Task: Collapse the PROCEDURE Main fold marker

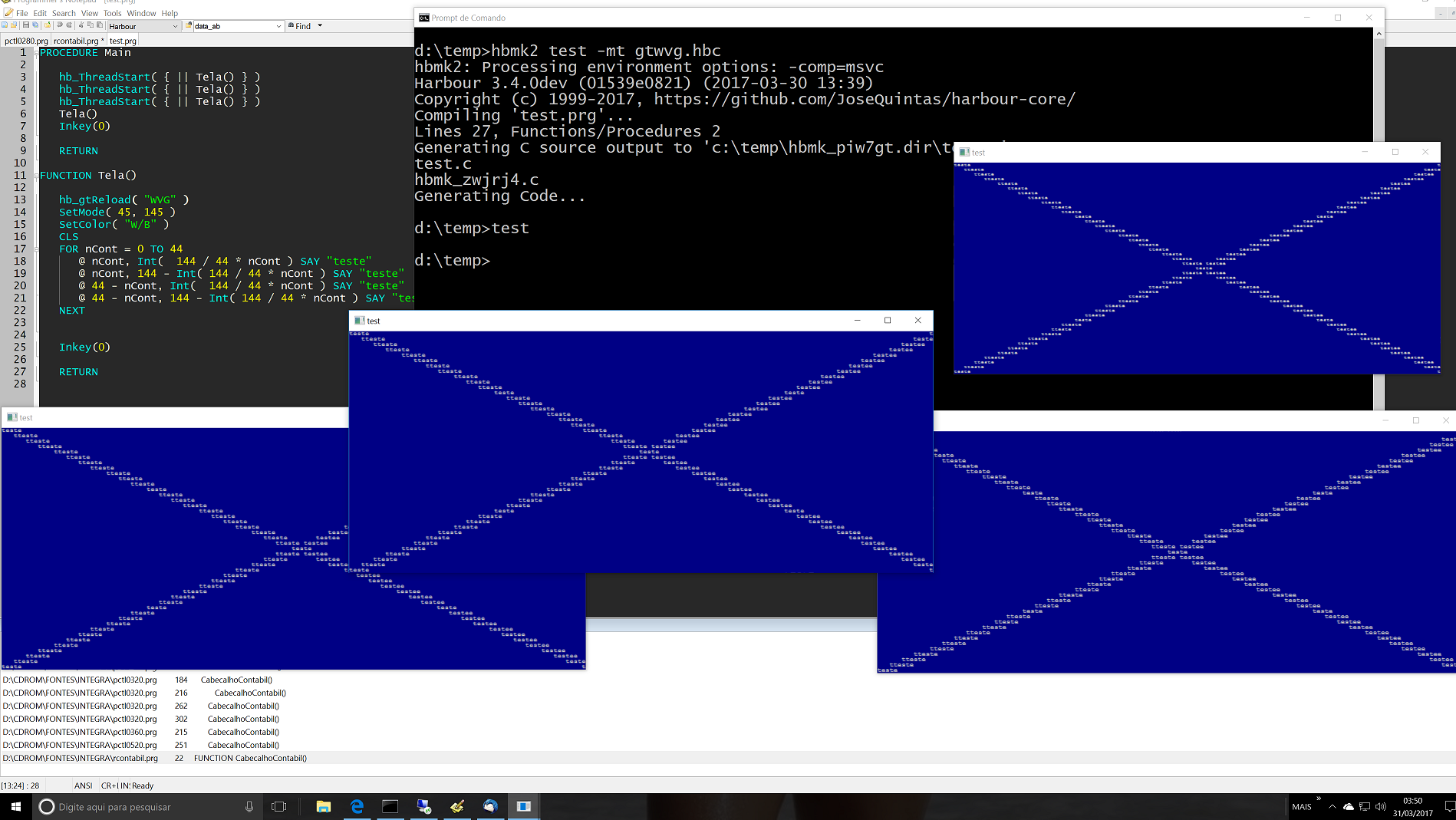Action: [36, 53]
